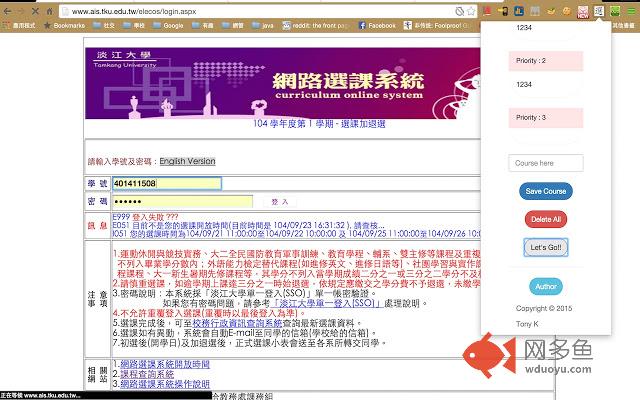Open the 課程查詢系統 link
Viewport: 640px width, 400px height.
click(x=147, y=374)
